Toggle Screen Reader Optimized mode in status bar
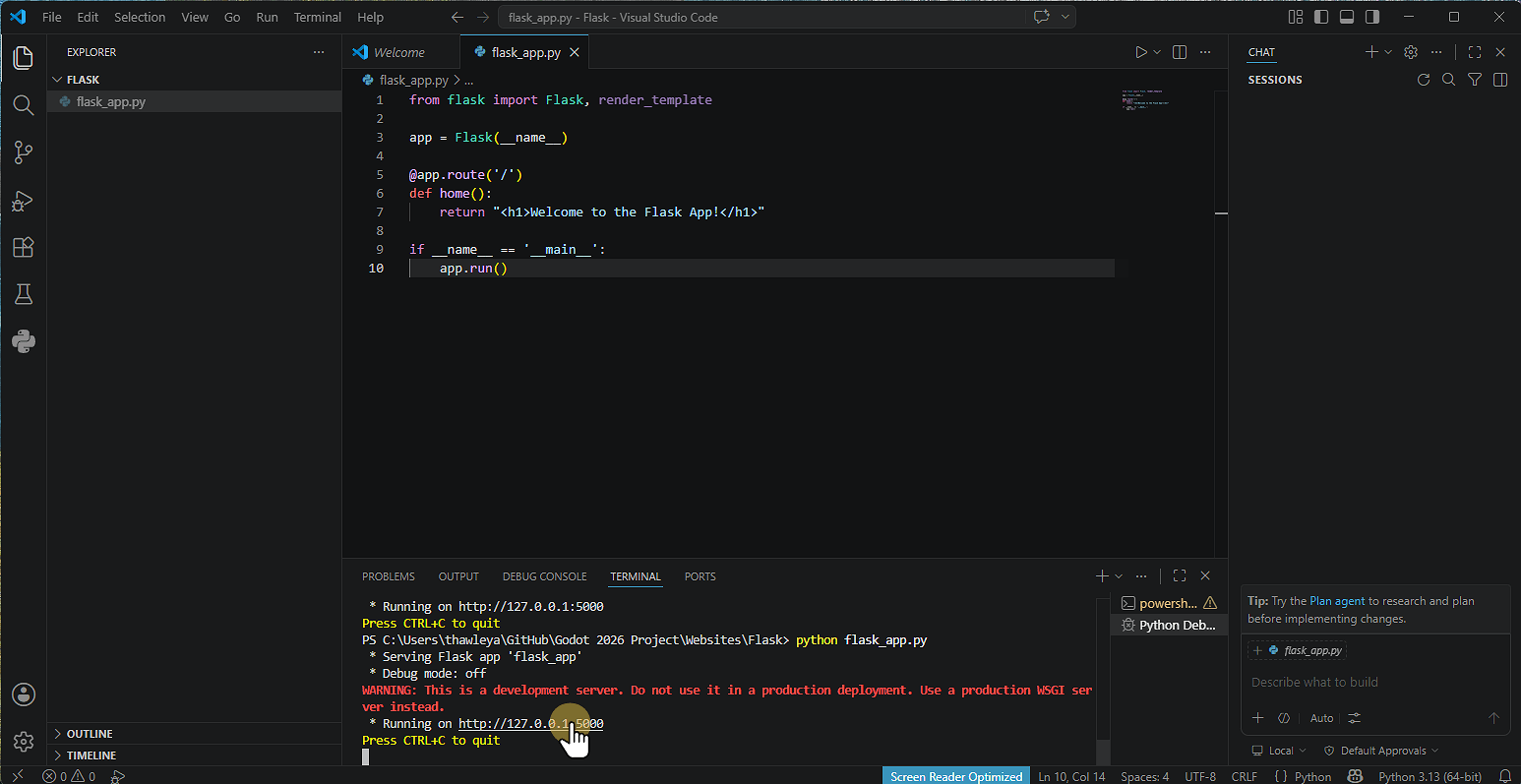This screenshot has width=1521, height=784. pyautogui.click(x=956, y=776)
